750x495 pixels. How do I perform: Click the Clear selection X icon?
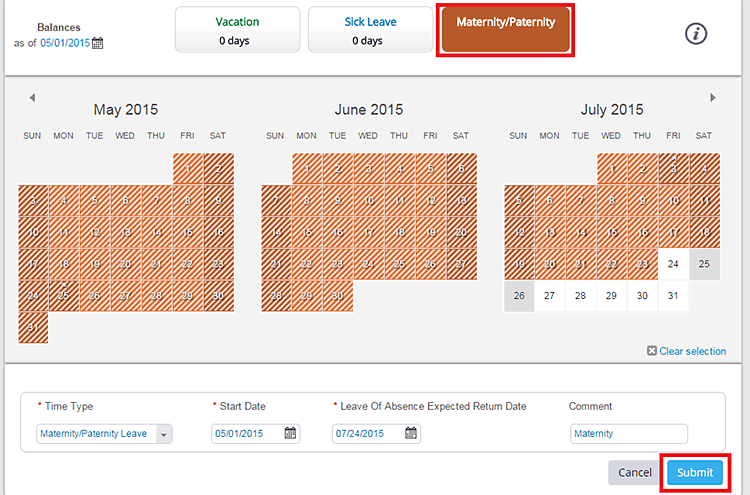click(652, 351)
